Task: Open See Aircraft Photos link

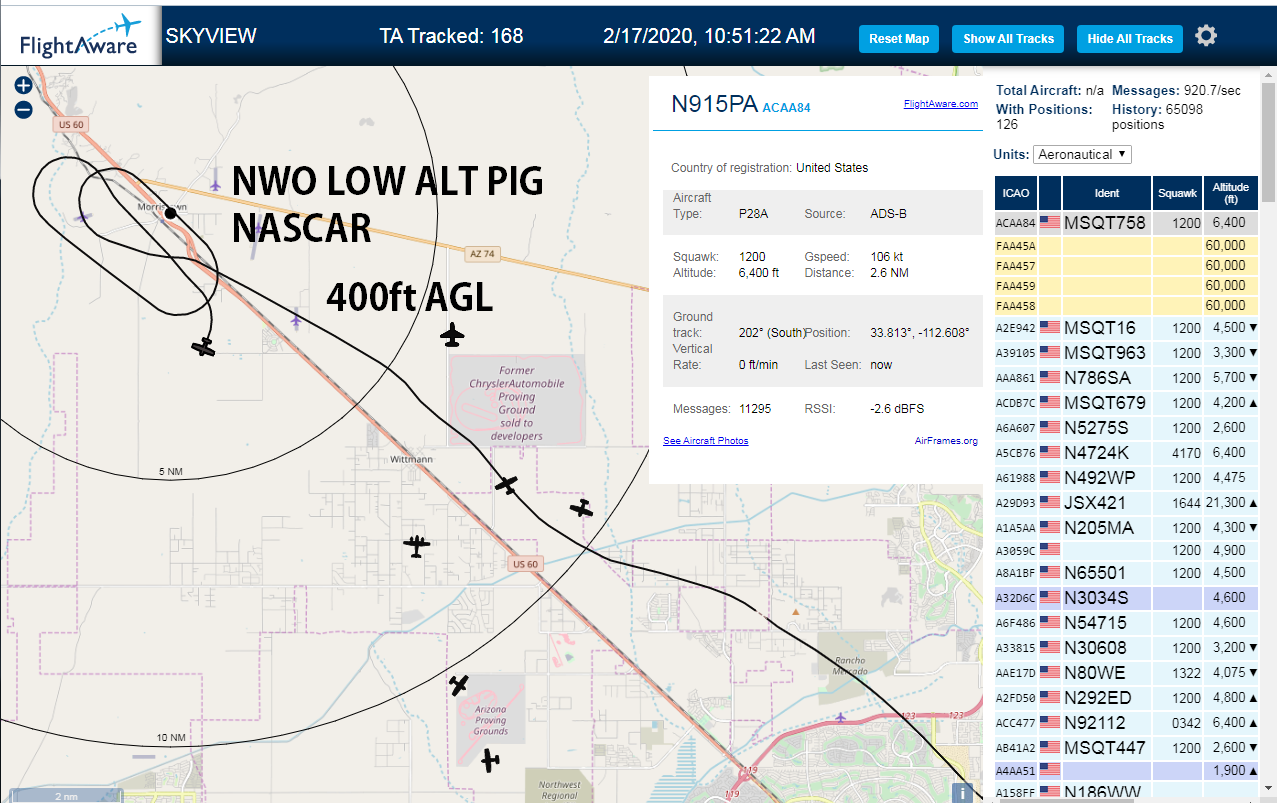Action: (x=705, y=441)
